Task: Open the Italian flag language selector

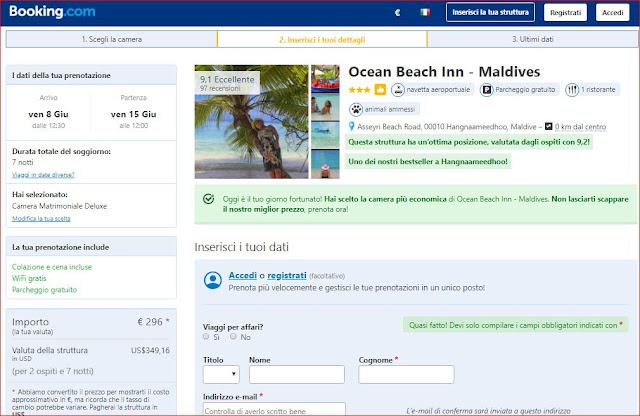Action: point(425,12)
